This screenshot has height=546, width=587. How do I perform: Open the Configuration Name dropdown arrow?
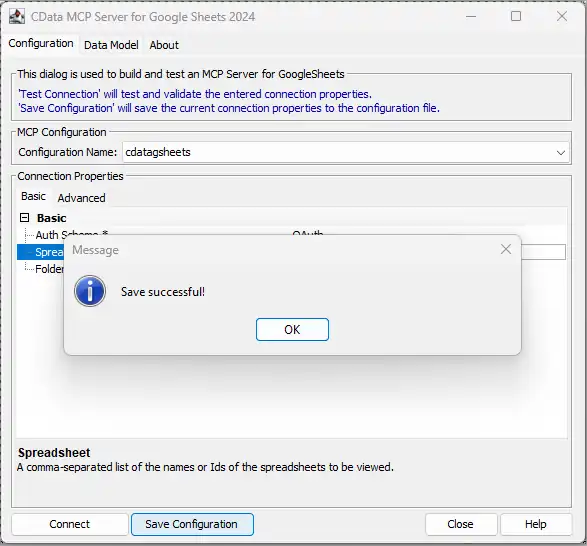[560, 152]
